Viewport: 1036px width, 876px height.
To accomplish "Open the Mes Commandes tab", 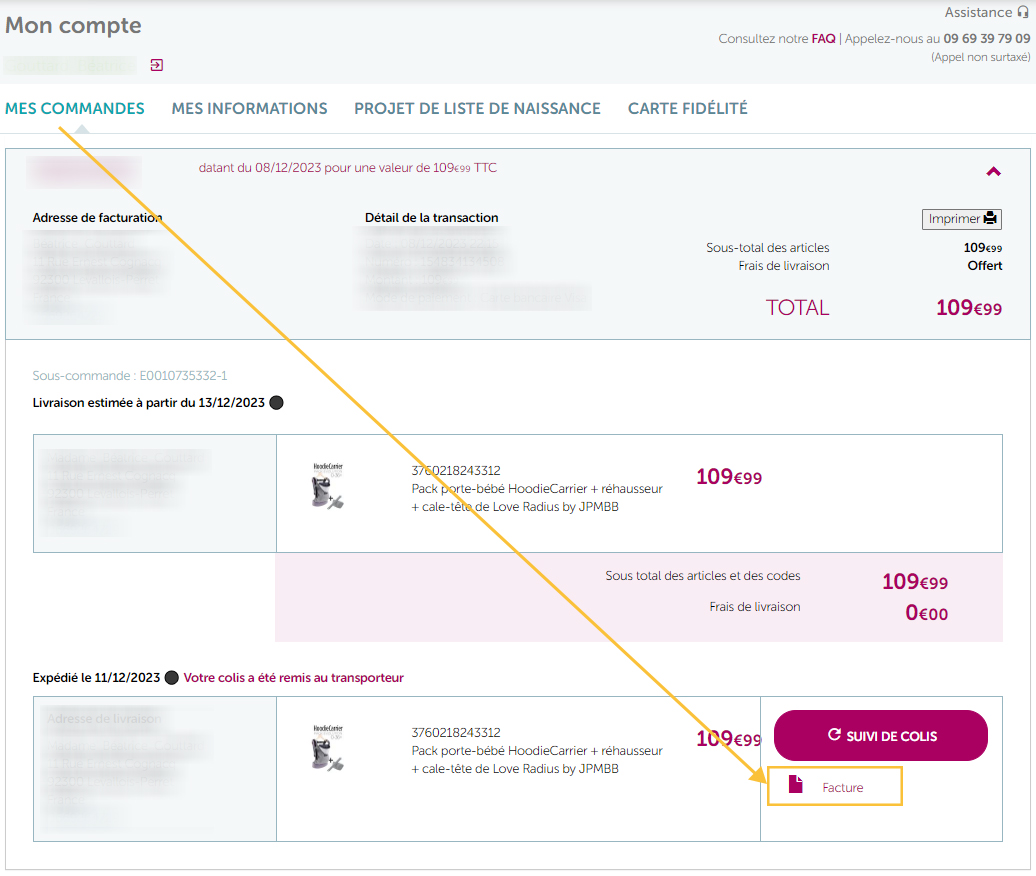I will [x=75, y=108].
